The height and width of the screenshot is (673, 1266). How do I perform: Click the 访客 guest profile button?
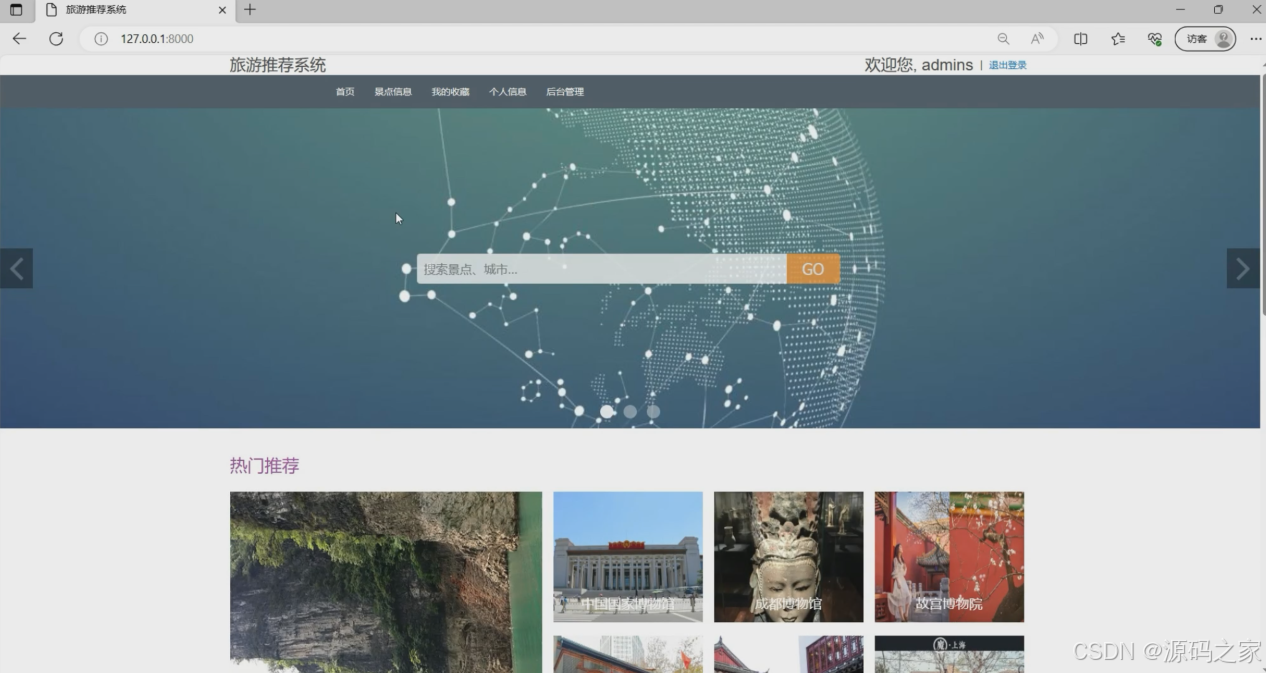(x=1205, y=39)
